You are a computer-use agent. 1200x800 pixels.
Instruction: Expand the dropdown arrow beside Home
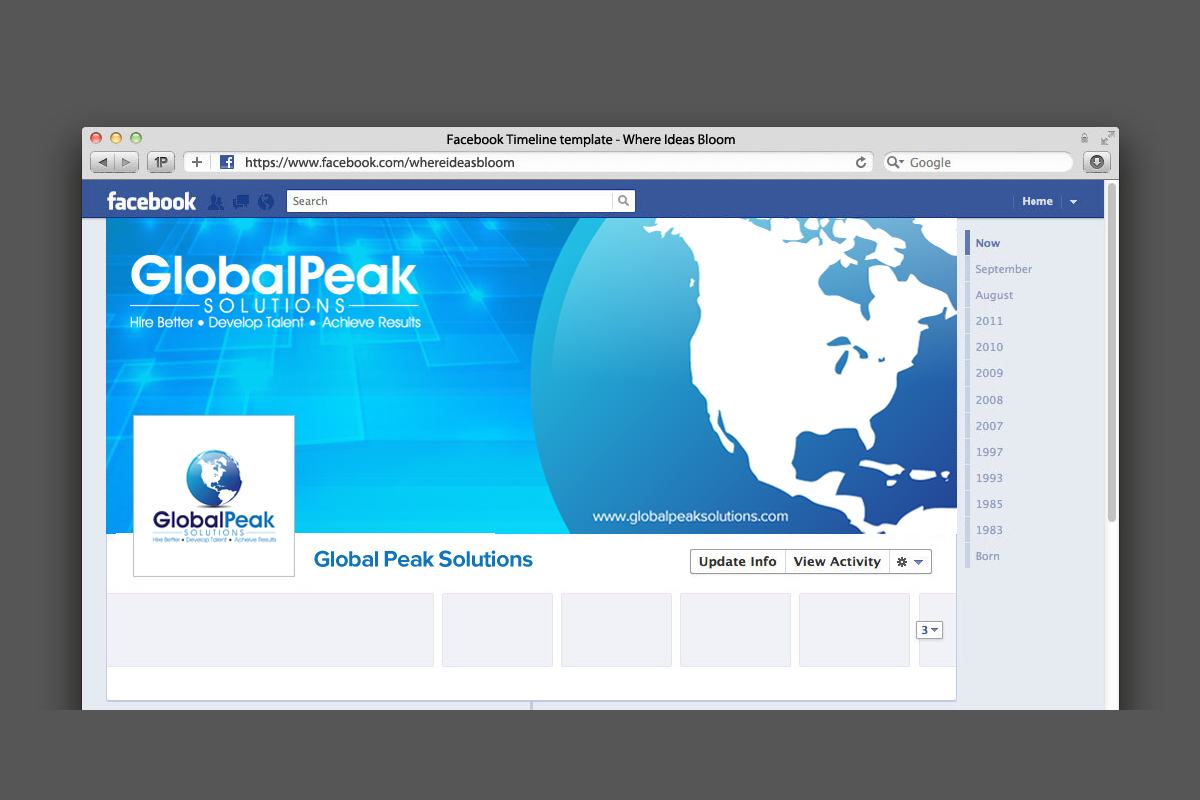click(1073, 201)
